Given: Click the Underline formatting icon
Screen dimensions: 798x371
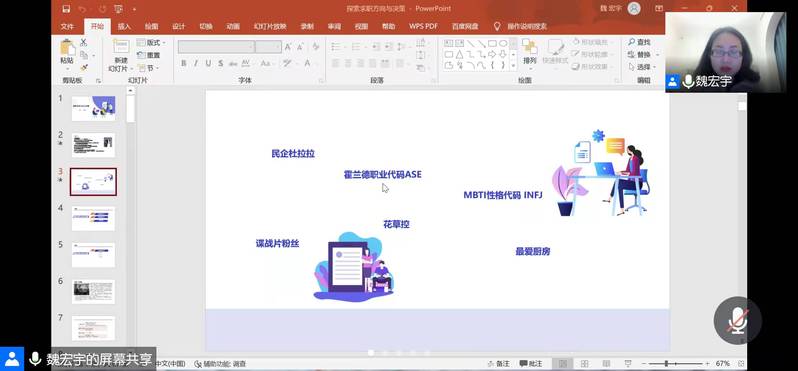Looking at the screenshot, I should click(x=208, y=63).
